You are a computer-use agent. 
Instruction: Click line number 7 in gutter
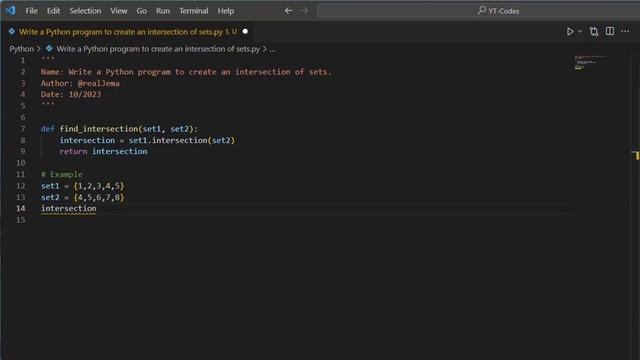tap(23, 129)
